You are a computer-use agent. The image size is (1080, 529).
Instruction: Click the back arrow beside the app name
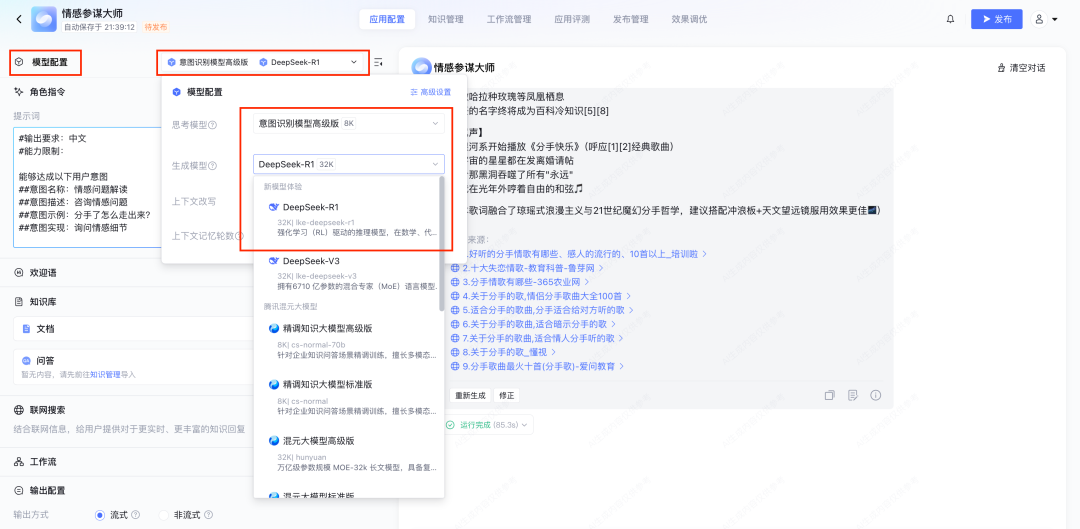(x=18, y=19)
